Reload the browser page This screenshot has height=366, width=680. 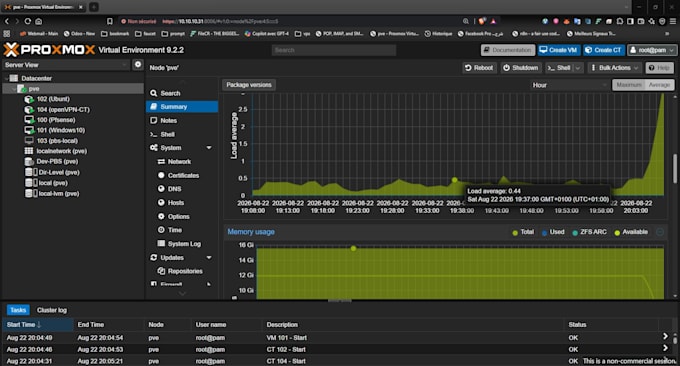click(28, 21)
